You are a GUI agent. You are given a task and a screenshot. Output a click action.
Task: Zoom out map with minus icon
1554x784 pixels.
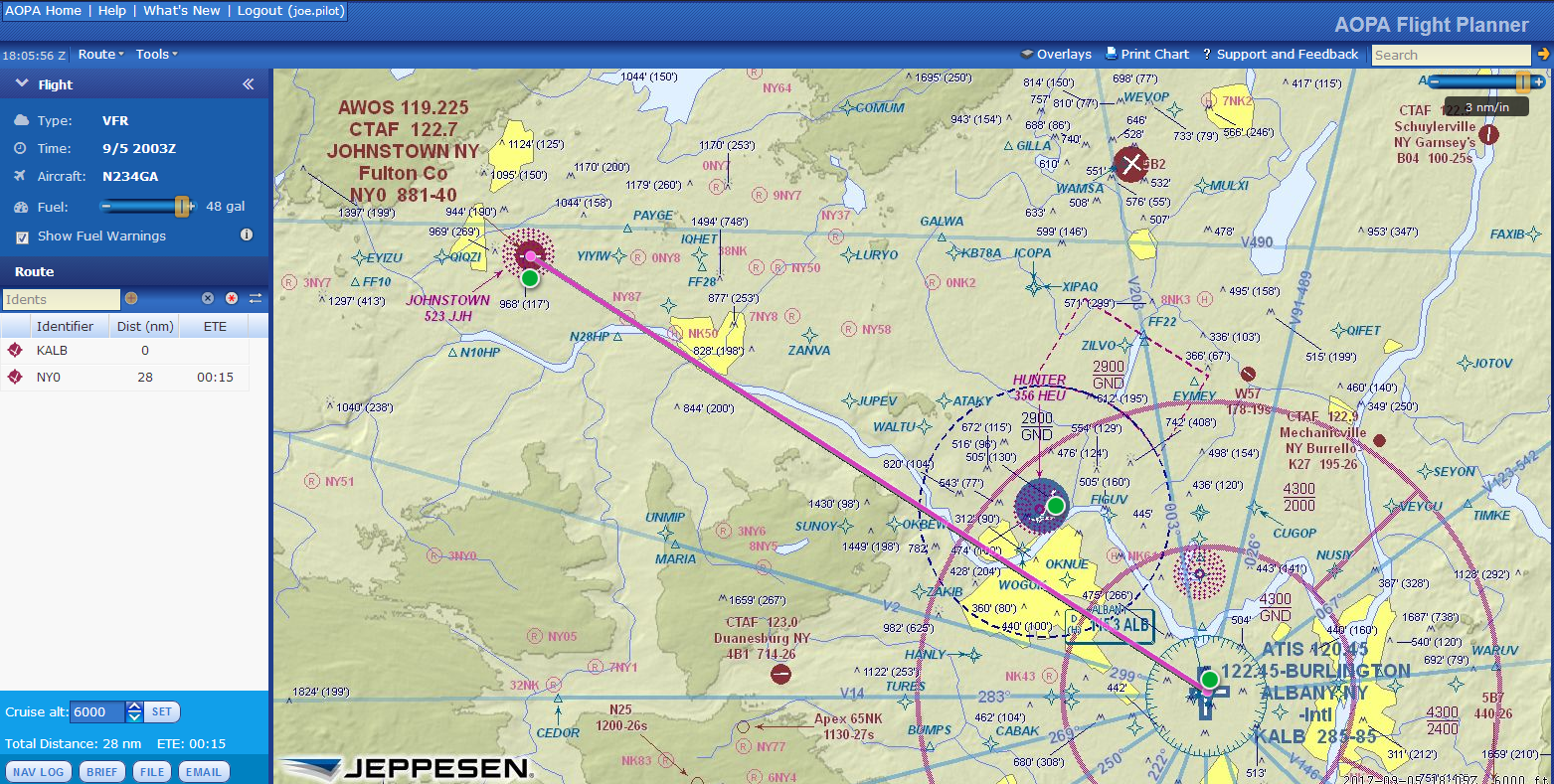pos(1433,81)
